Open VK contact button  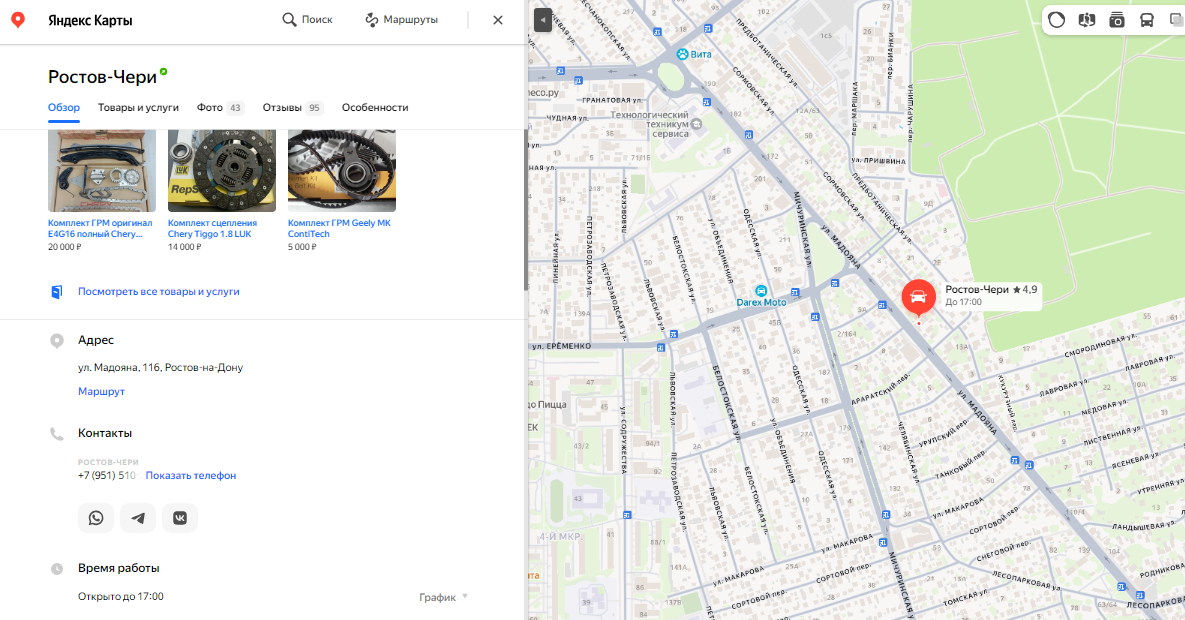[x=180, y=518]
